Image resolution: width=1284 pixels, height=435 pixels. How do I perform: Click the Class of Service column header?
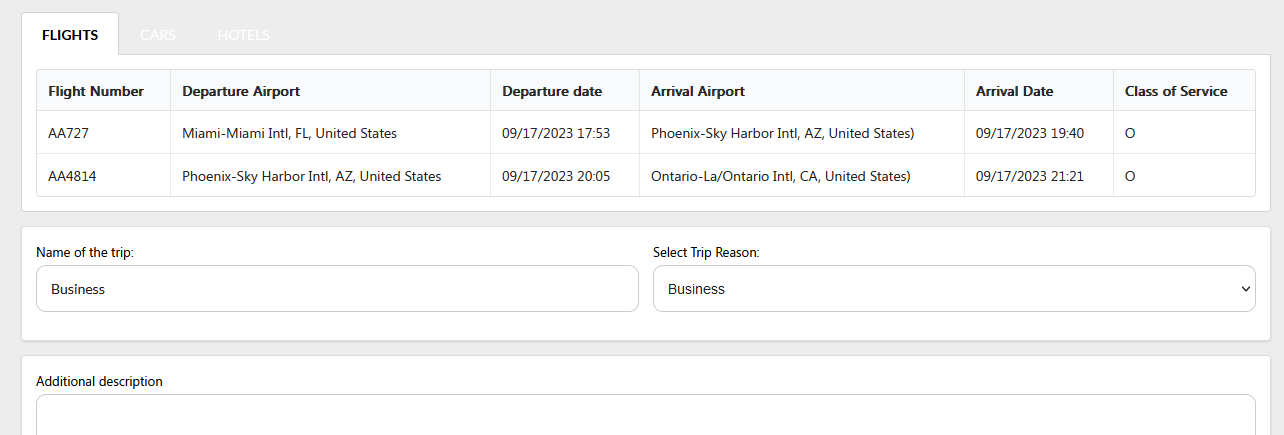1176,91
